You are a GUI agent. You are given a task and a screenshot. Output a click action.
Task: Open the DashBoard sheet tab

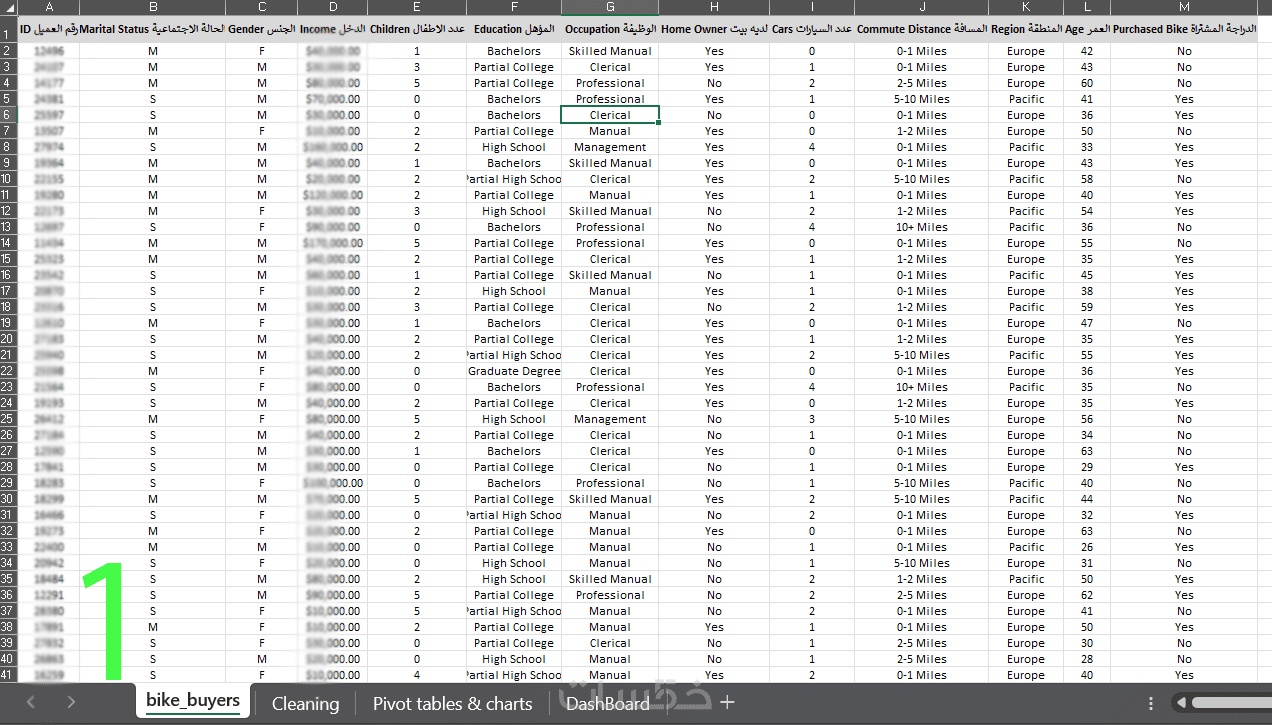tap(607, 703)
